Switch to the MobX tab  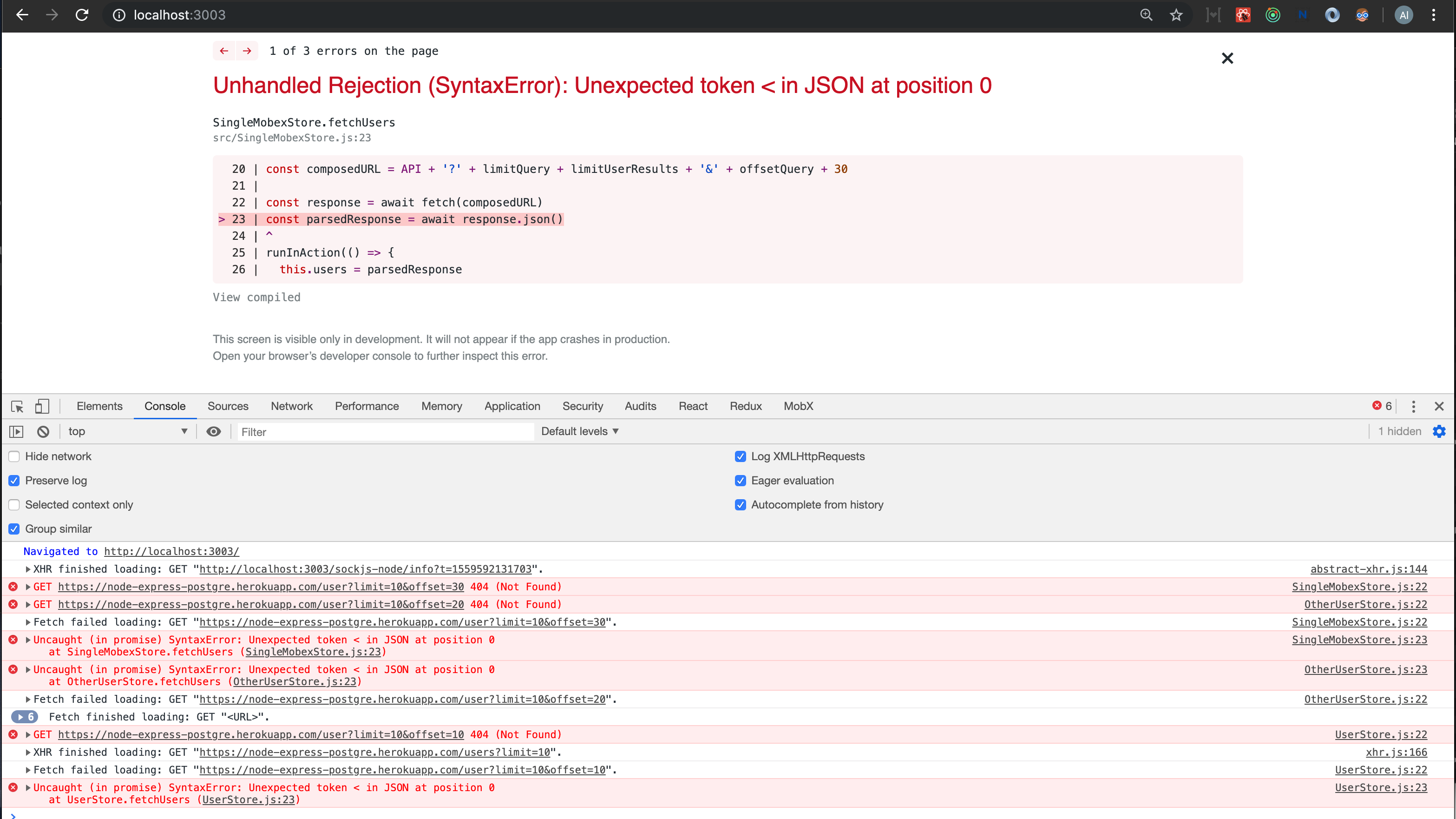point(798,406)
